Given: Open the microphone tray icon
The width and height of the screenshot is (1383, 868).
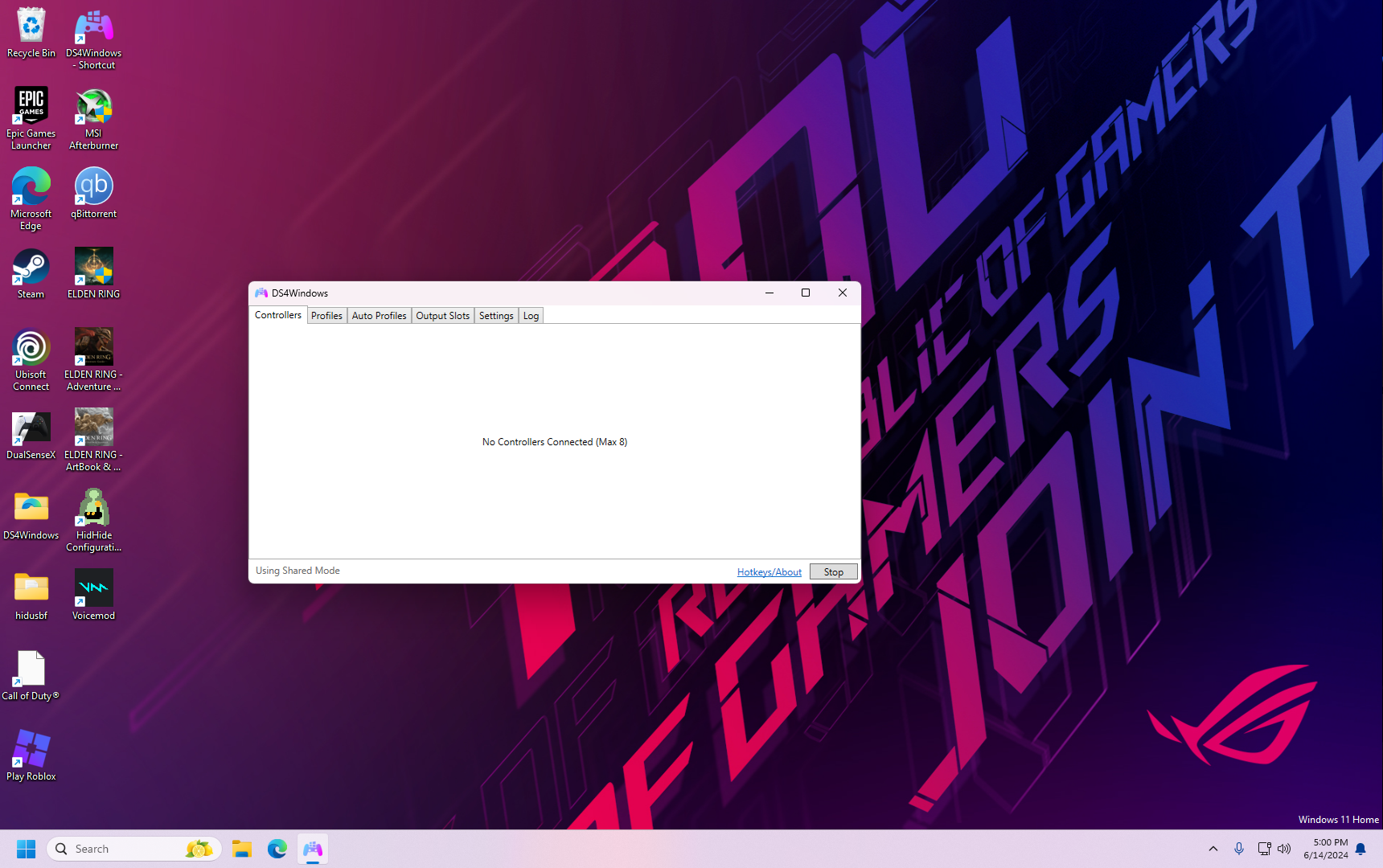Looking at the screenshot, I should point(1239,849).
